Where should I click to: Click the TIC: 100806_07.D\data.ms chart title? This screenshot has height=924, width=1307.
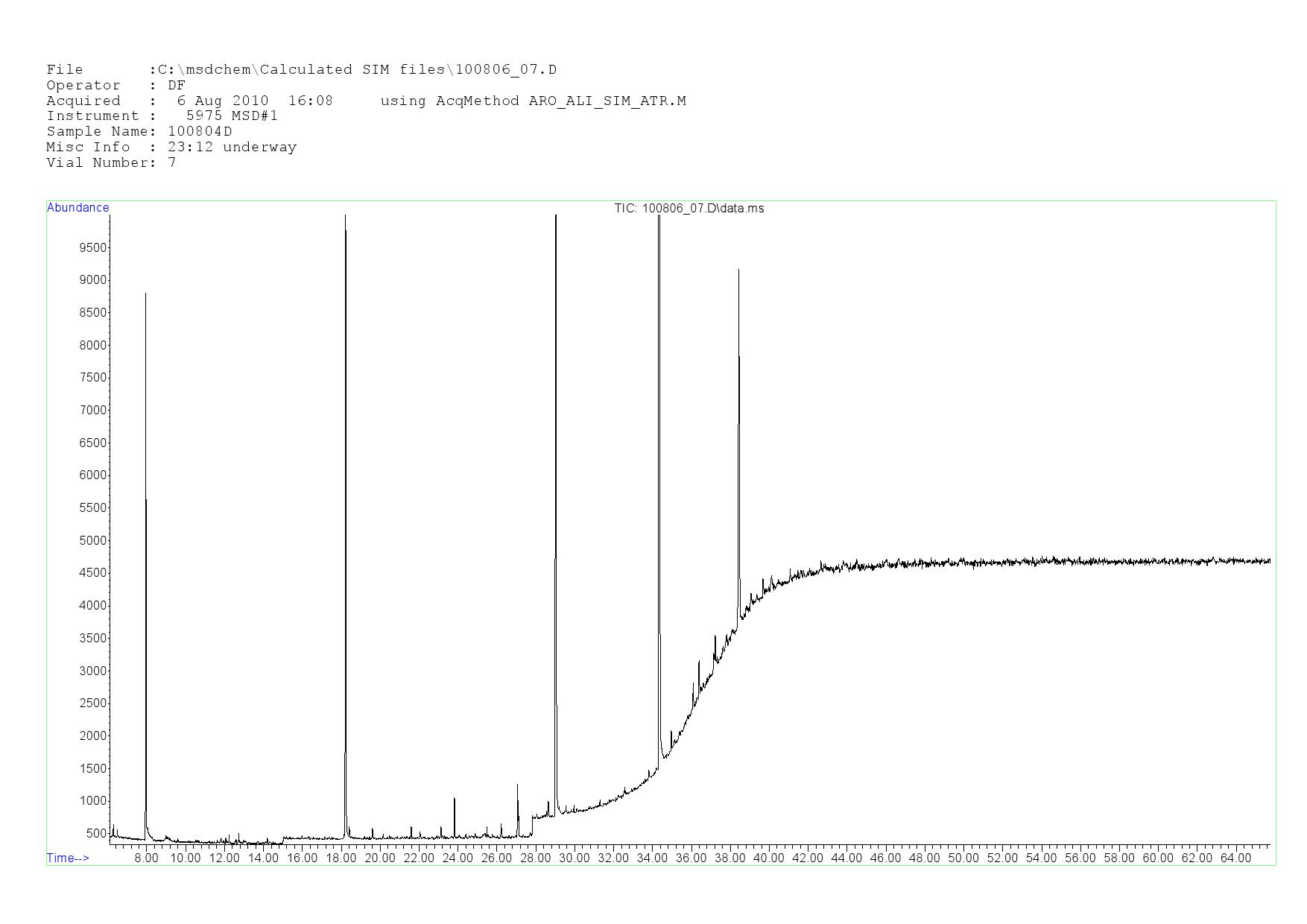[x=689, y=209]
